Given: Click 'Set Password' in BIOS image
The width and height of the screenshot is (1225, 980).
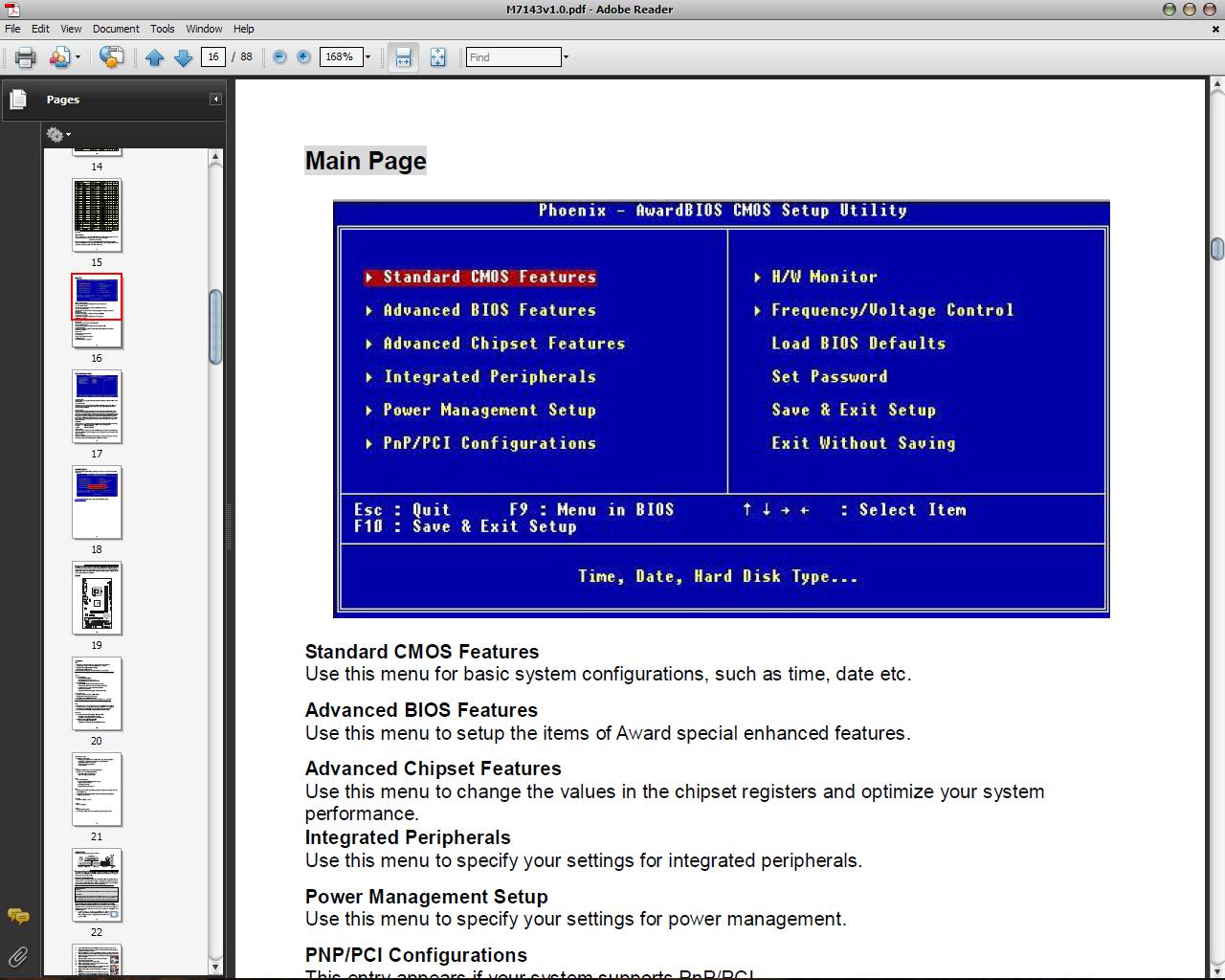Looking at the screenshot, I should (830, 377).
